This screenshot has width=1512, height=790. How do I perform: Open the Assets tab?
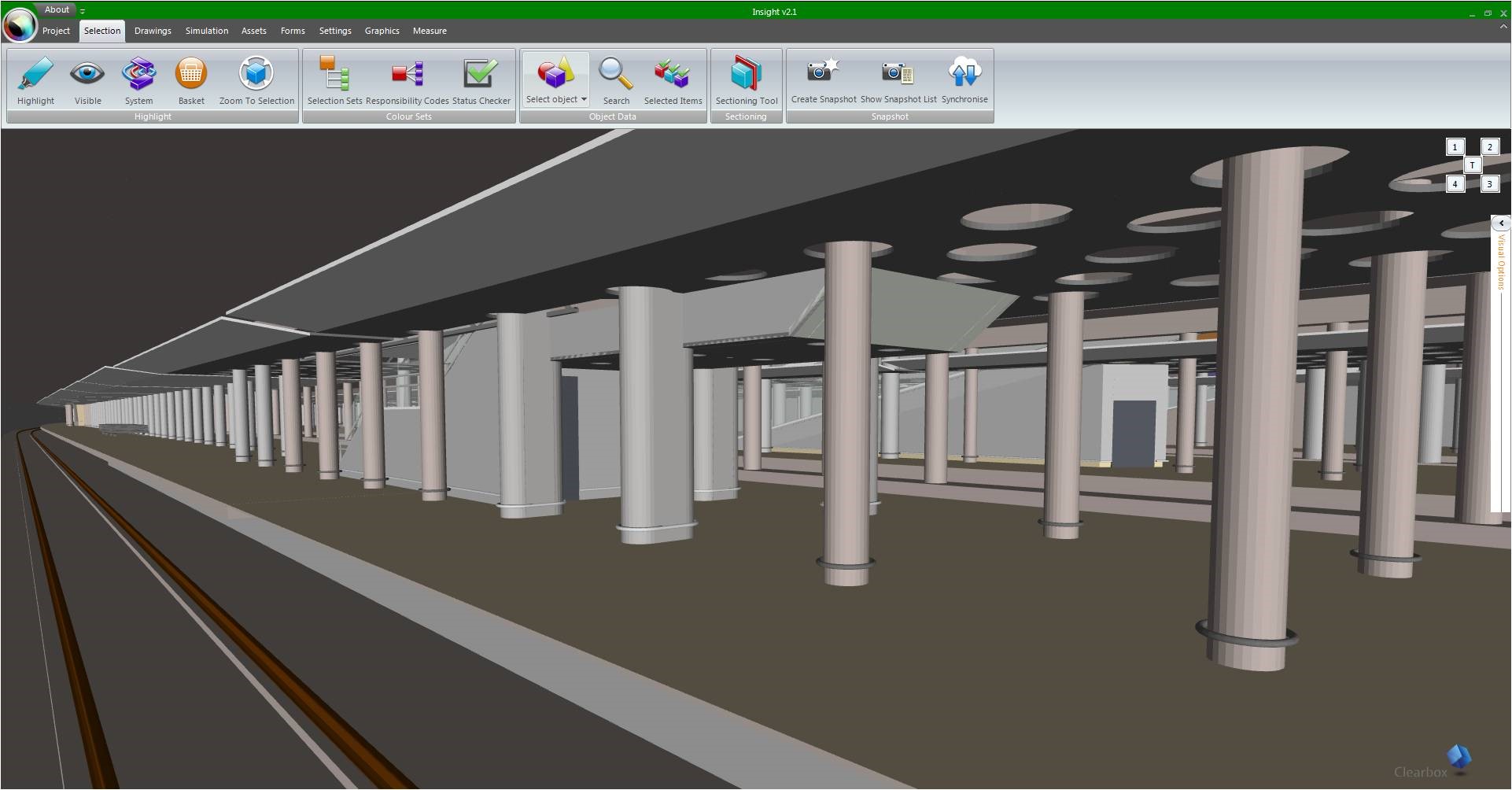pos(253,31)
